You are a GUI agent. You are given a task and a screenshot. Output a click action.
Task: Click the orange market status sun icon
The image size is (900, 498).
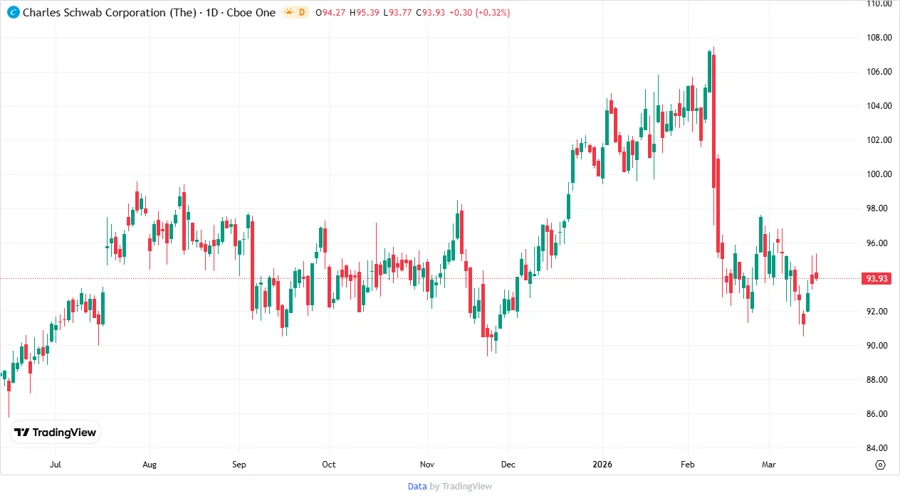tap(289, 12)
